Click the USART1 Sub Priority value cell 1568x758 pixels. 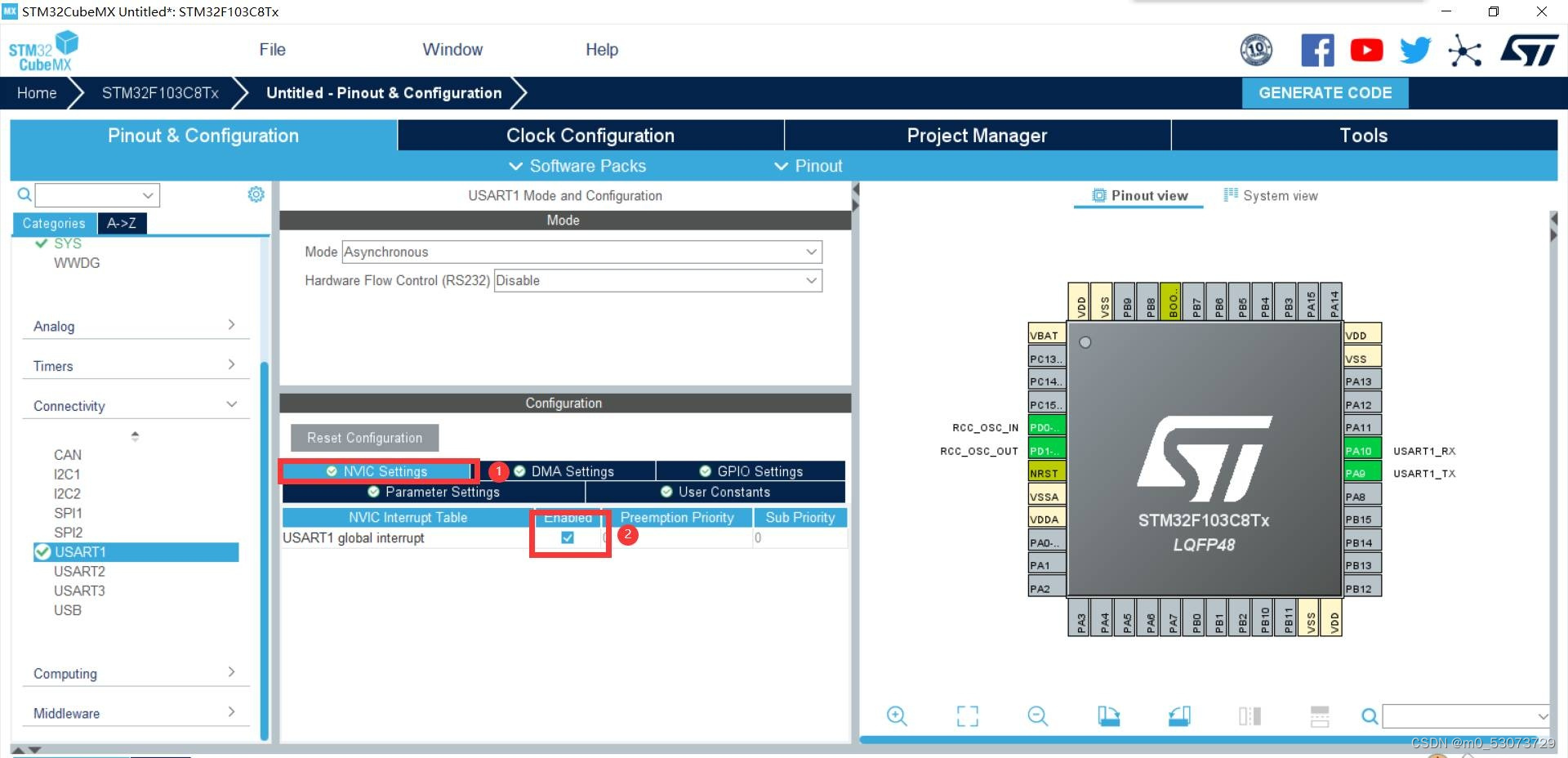[x=800, y=537]
